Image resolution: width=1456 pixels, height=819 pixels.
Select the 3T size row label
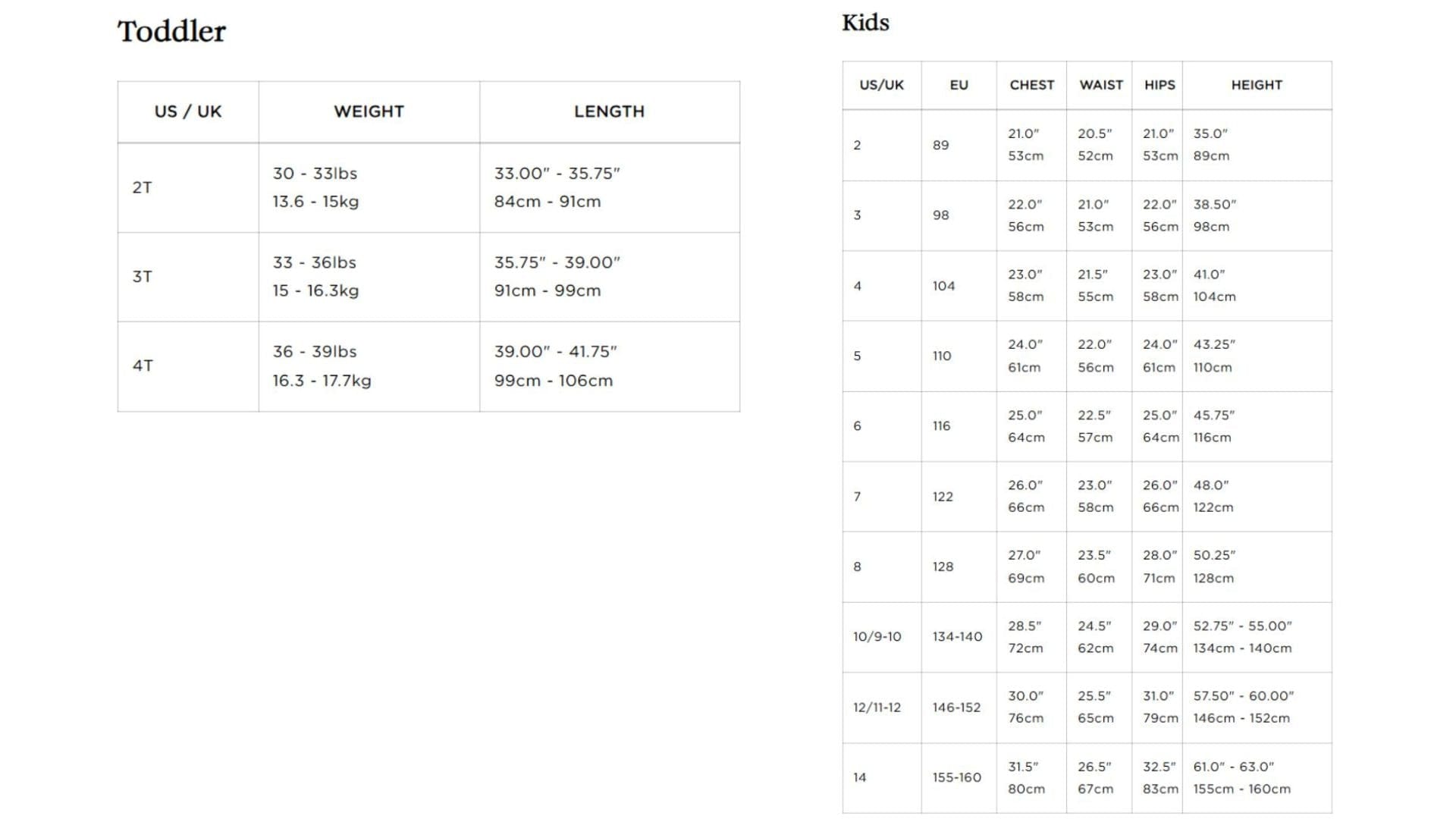click(143, 277)
